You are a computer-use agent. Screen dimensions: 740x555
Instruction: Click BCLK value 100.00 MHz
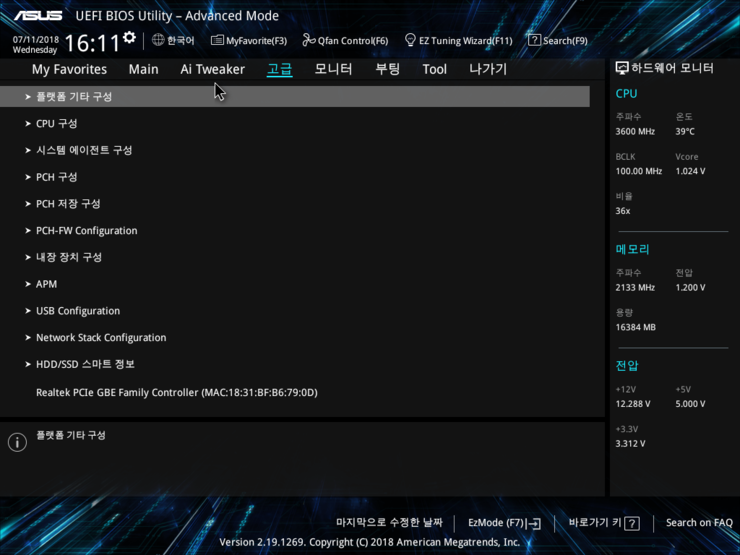[639, 171]
